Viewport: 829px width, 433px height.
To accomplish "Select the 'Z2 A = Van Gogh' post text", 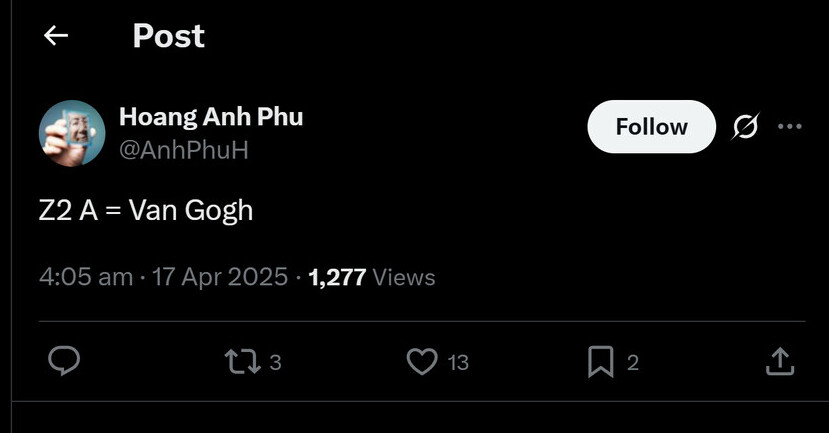I will (x=146, y=210).
